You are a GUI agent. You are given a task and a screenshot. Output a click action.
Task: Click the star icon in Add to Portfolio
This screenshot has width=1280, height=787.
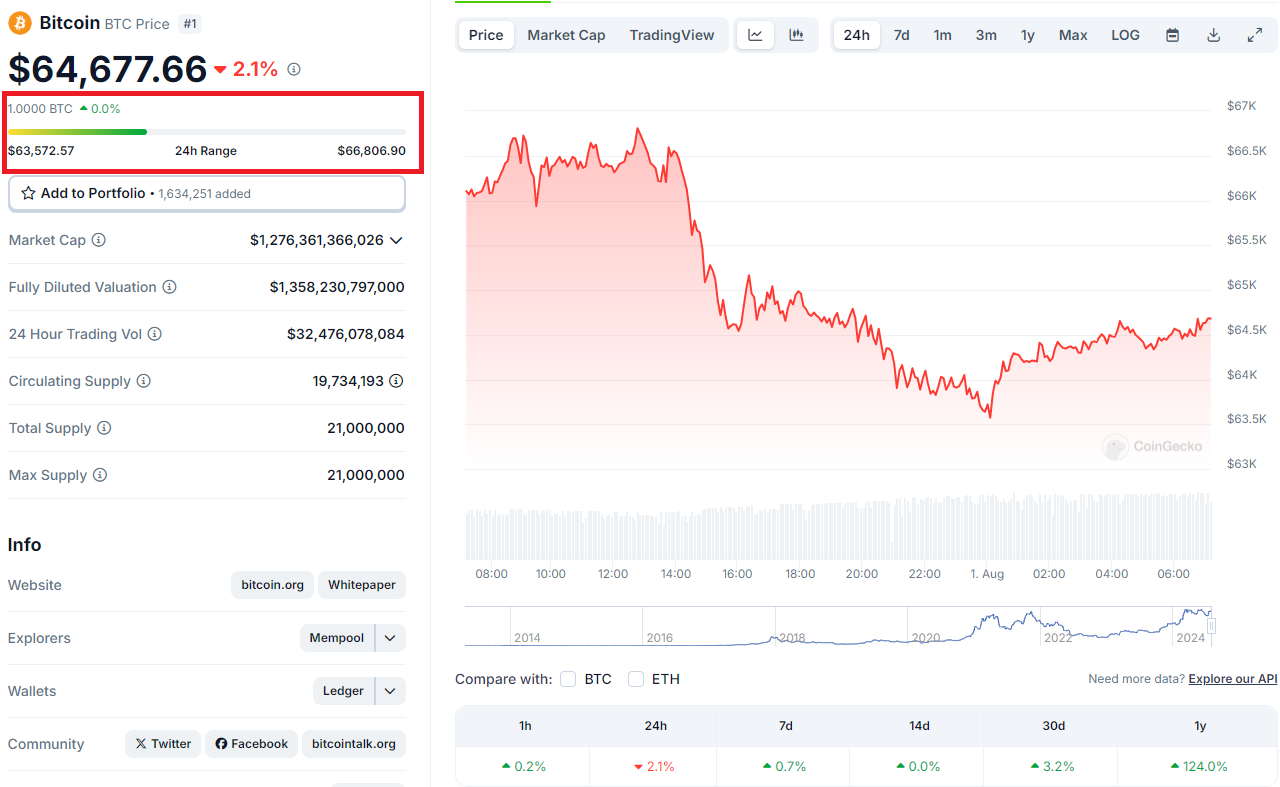(x=28, y=193)
